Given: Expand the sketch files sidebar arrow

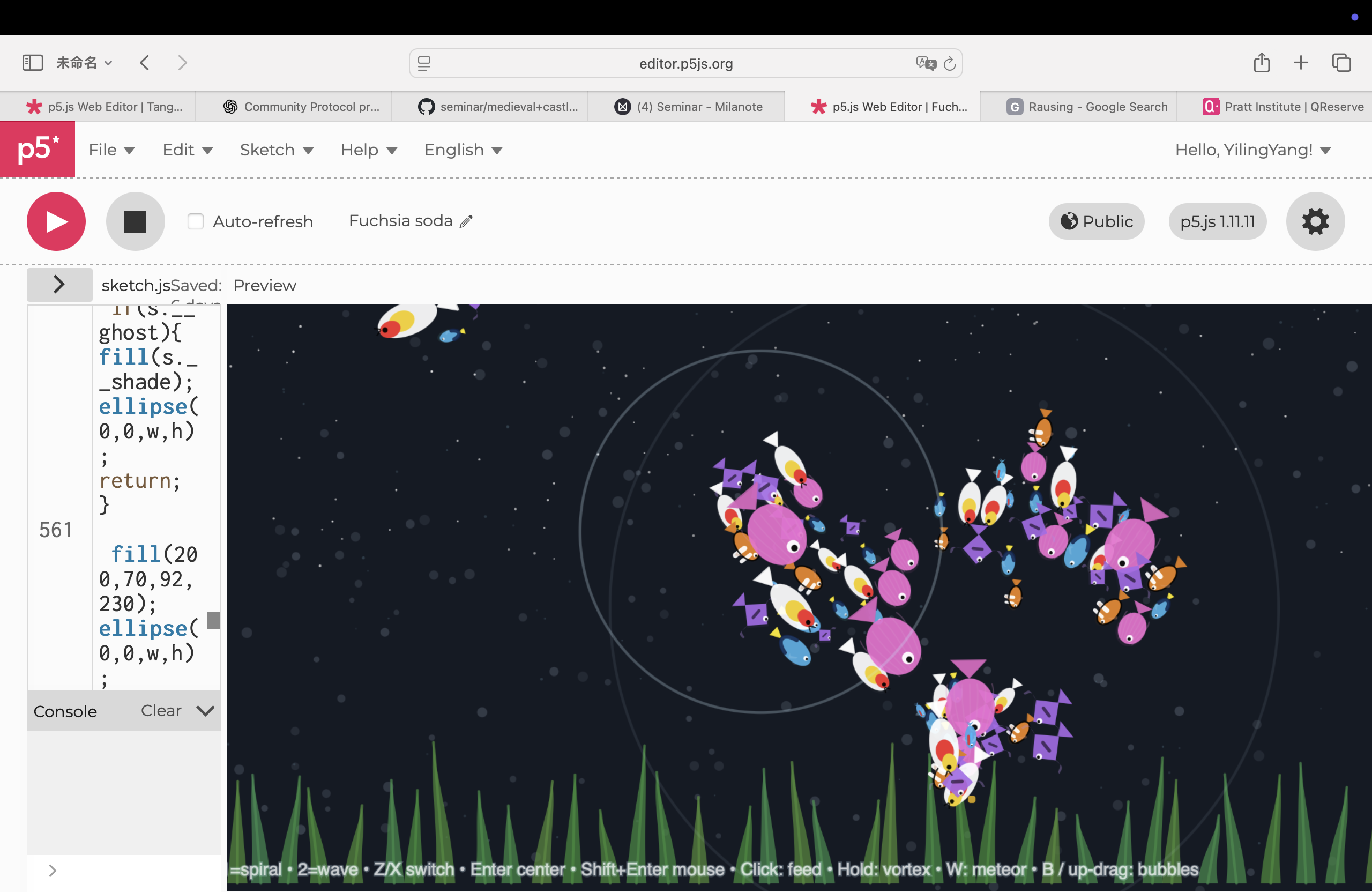Looking at the screenshot, I should (59, 284).
